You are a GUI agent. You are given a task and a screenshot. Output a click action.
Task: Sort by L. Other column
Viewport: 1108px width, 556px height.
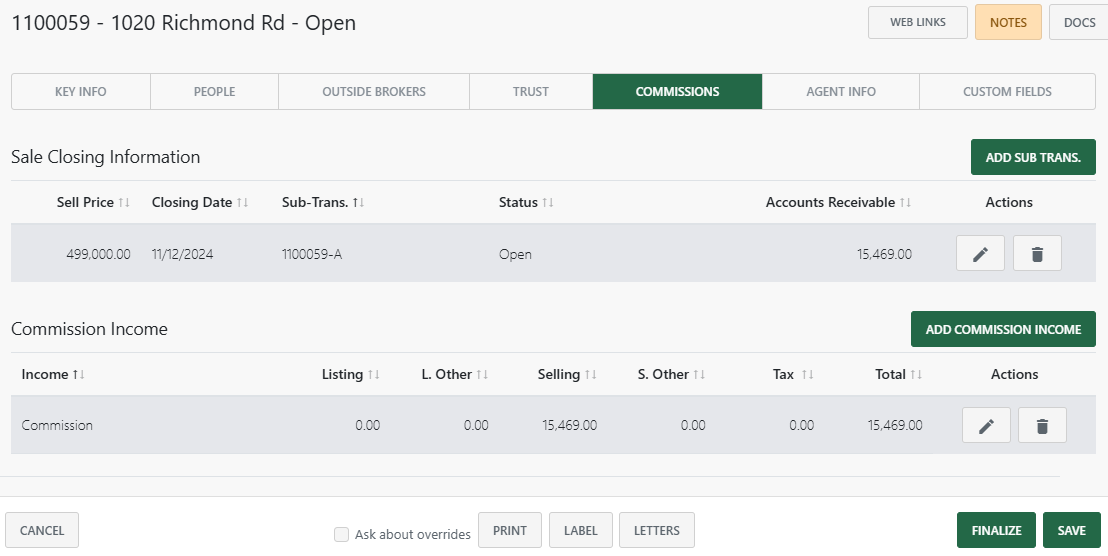click(454, 374)
